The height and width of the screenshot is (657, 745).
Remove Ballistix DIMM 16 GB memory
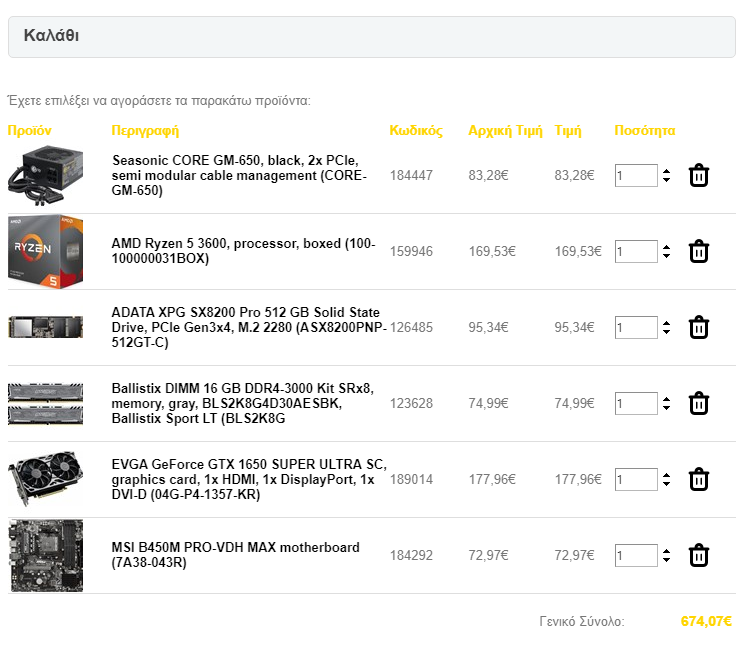[698, 403]
